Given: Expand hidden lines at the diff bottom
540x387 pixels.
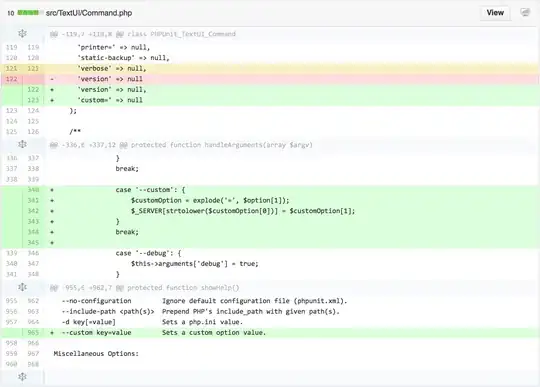Looking at the screenshot, I should (x=22, y=377).
